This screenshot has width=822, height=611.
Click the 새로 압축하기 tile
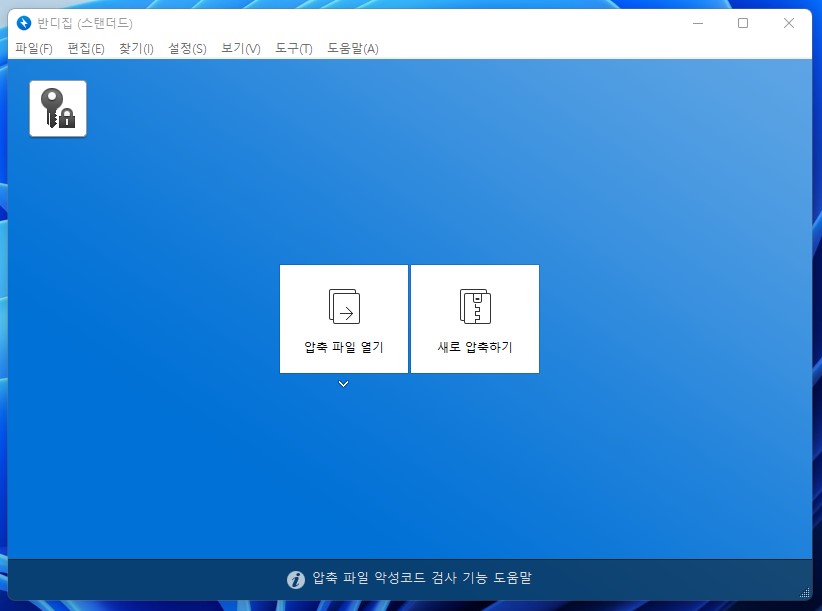[x=475, y=319]
